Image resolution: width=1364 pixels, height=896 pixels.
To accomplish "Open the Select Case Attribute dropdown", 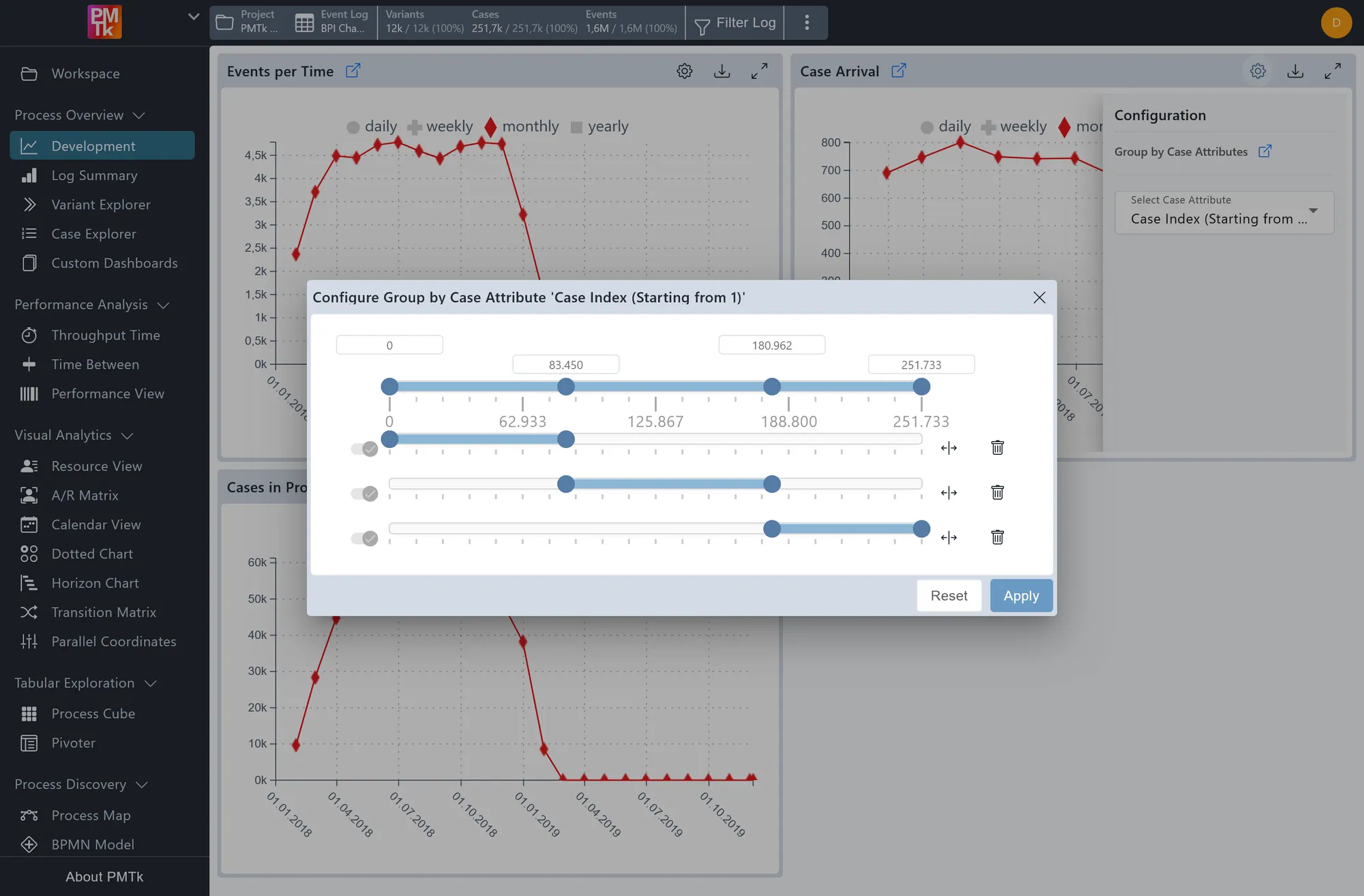I will (x=1224, y=211).
